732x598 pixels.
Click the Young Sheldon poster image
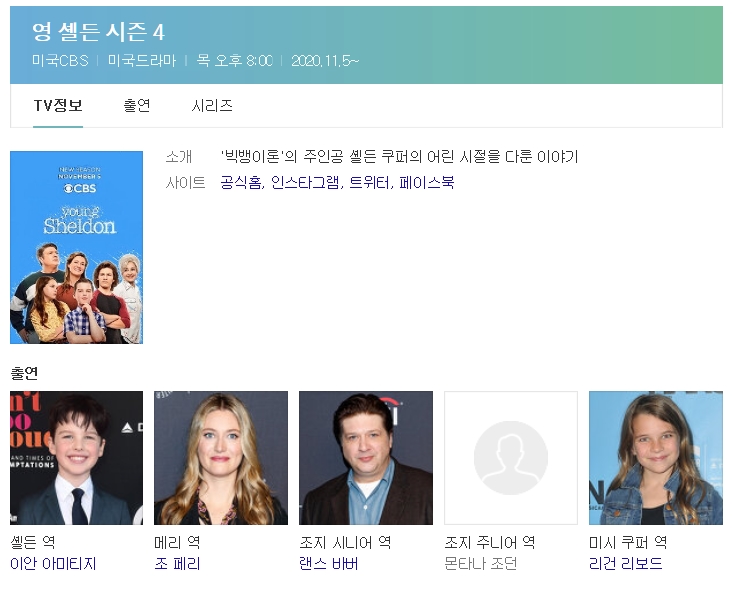click(77, 247)
